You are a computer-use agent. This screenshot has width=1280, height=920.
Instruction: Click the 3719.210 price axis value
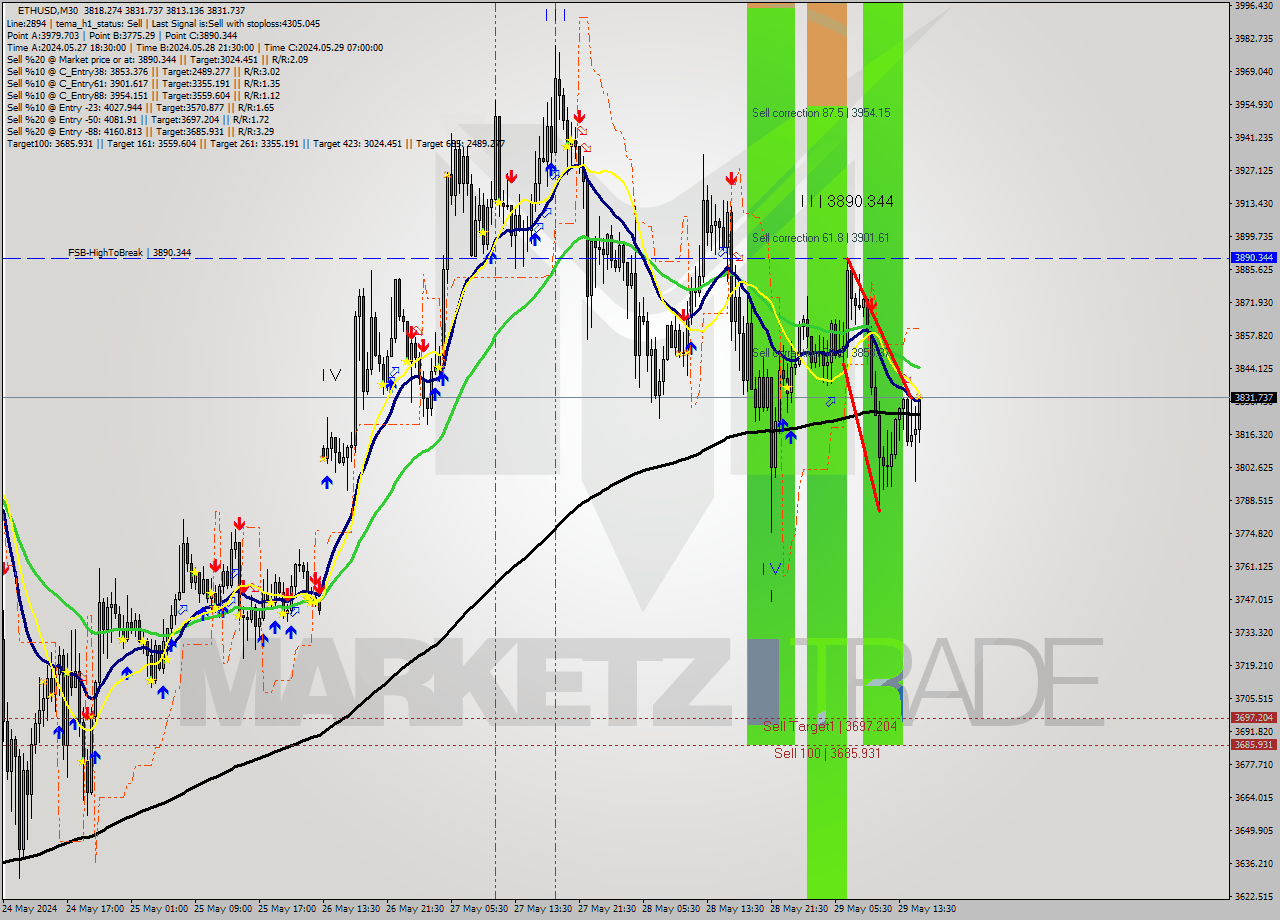[1254, 666]
